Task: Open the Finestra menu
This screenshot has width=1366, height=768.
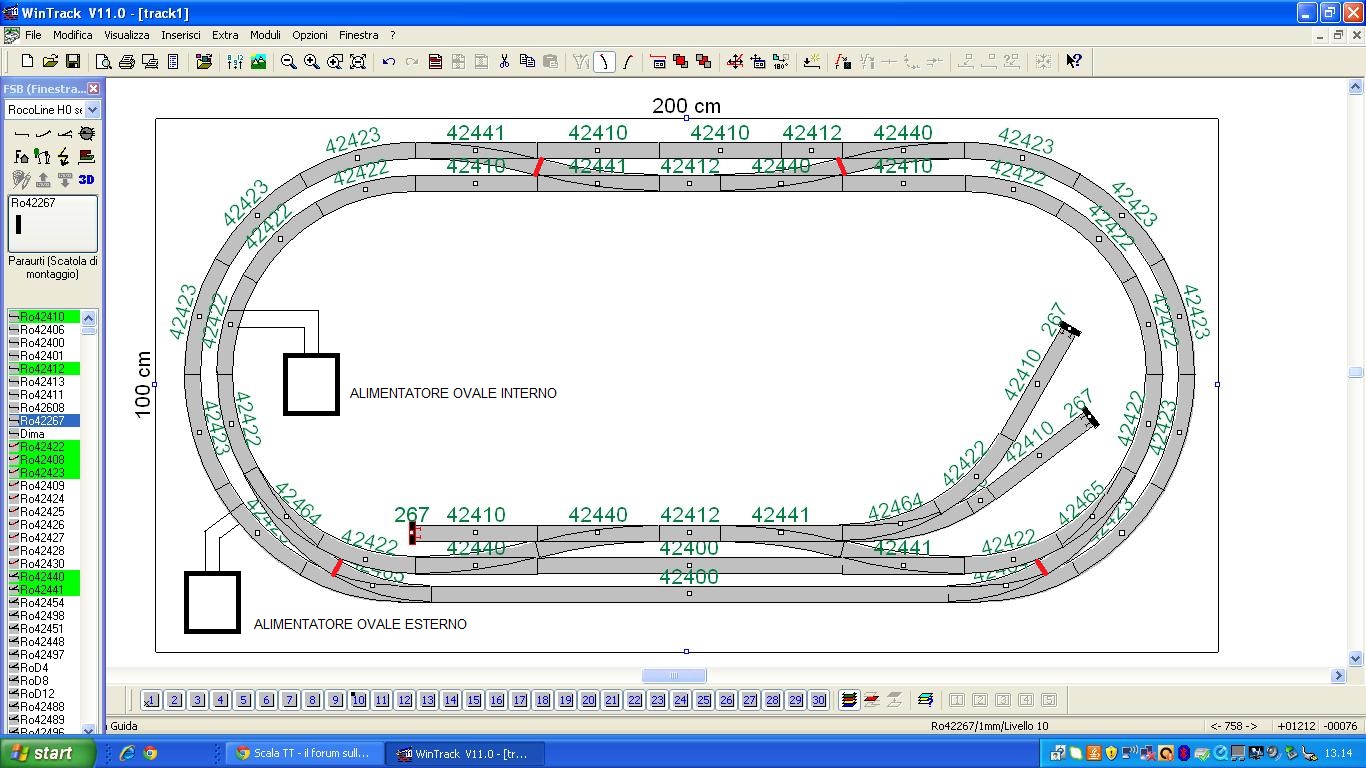Action: 360,35
